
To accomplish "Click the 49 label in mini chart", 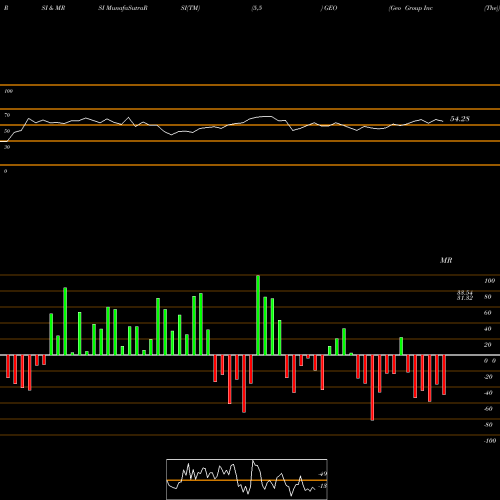I will pyautogui.click(x=323, y=474).
